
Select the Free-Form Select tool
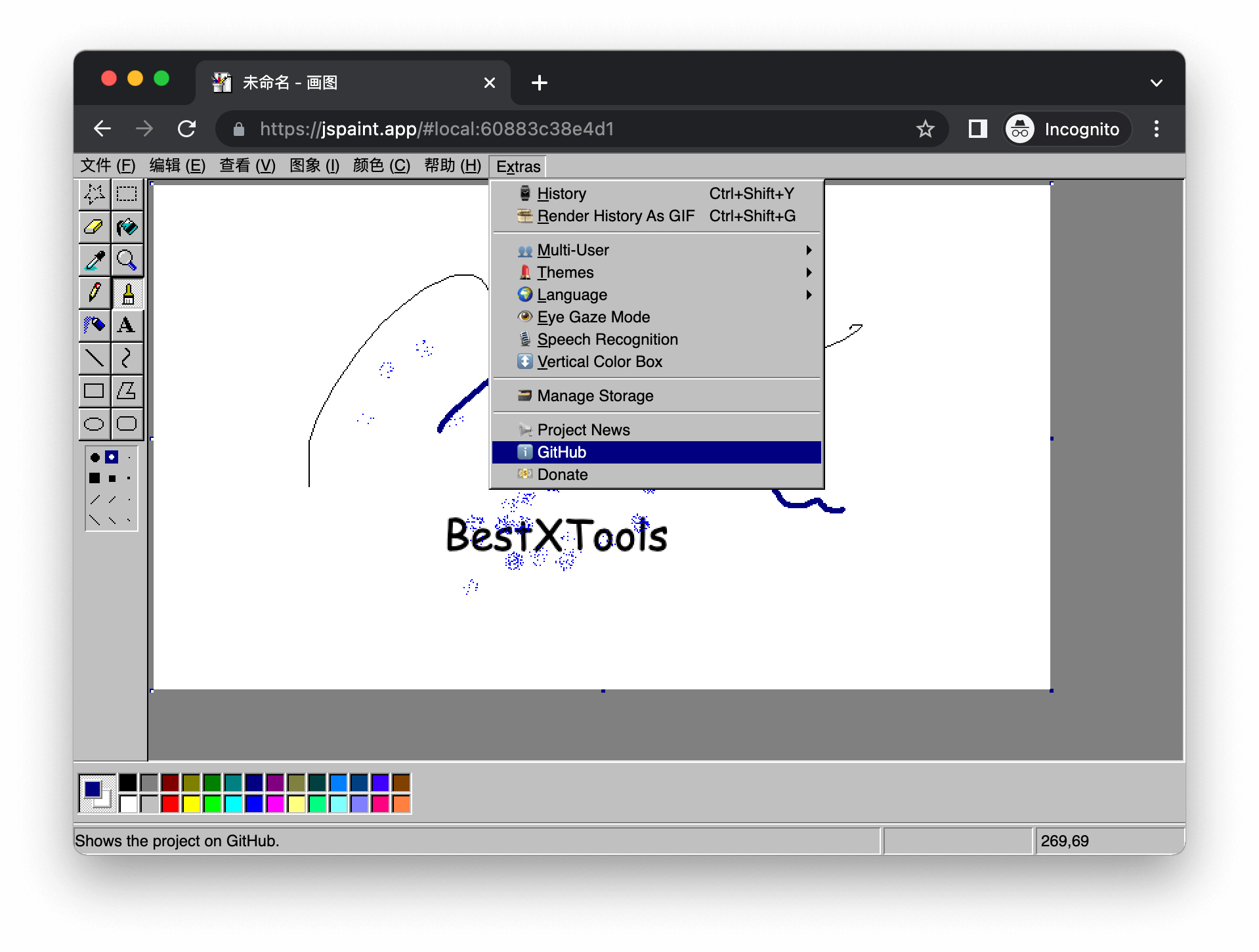[95, 194]
